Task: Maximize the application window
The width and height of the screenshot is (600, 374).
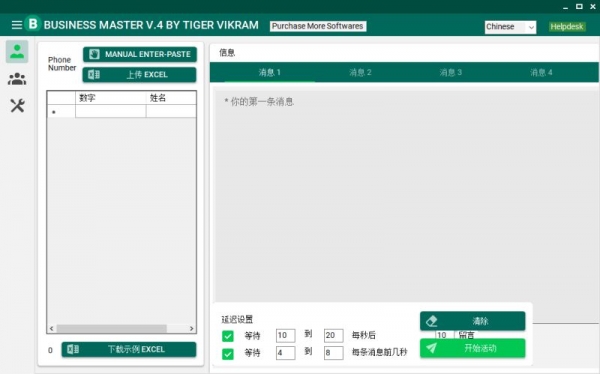Action: [x=579, y=7]
